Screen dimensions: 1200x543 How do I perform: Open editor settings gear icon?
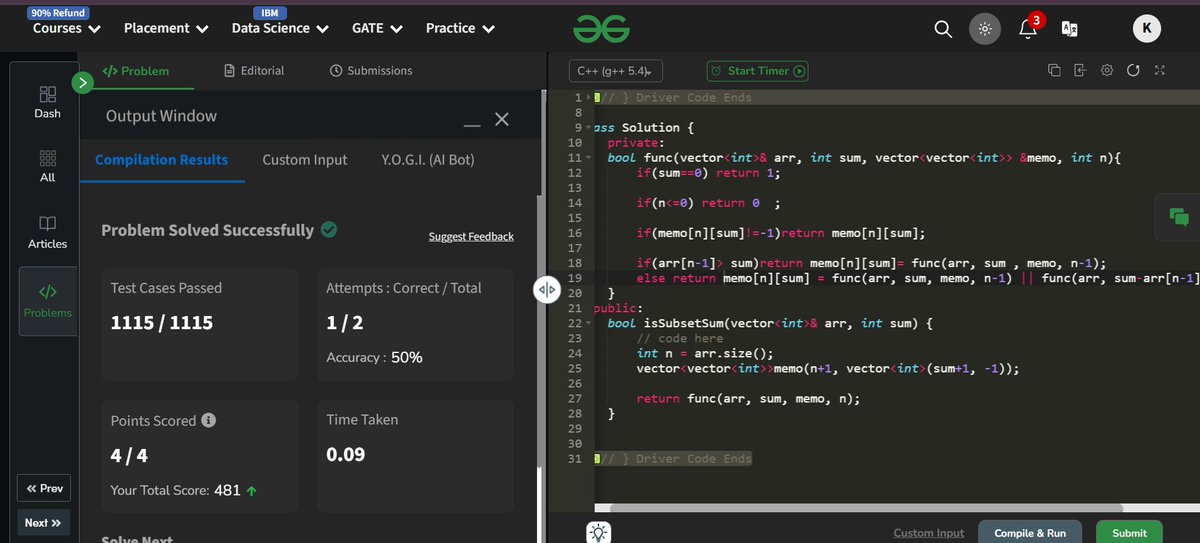tap(1107, 70)
